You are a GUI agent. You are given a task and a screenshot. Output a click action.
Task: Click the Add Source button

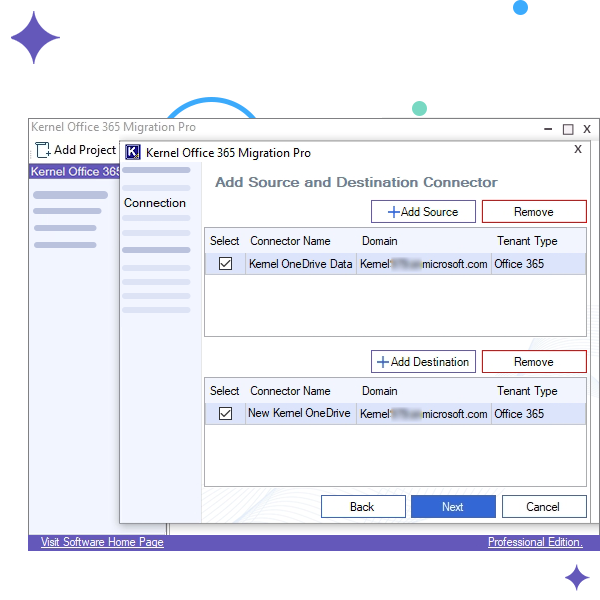click(423, 211)
